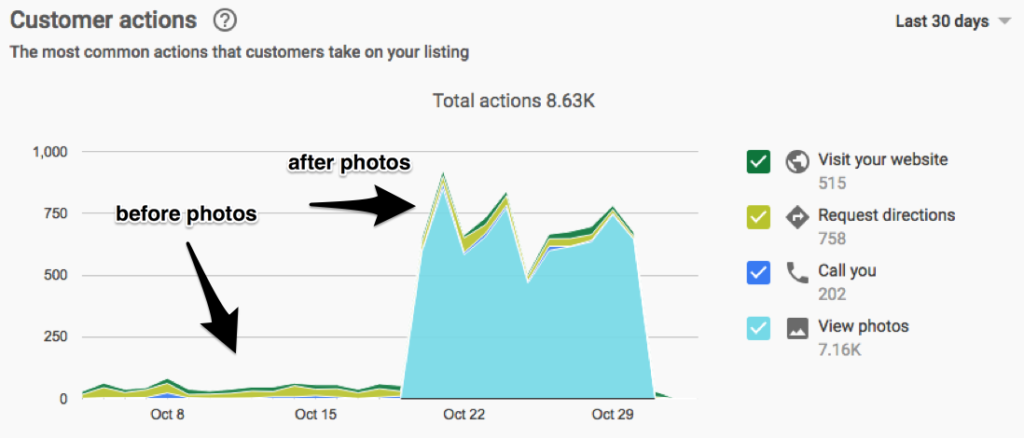
Task: Open the Last 30 days dropdown
Action: click(942, 21)
